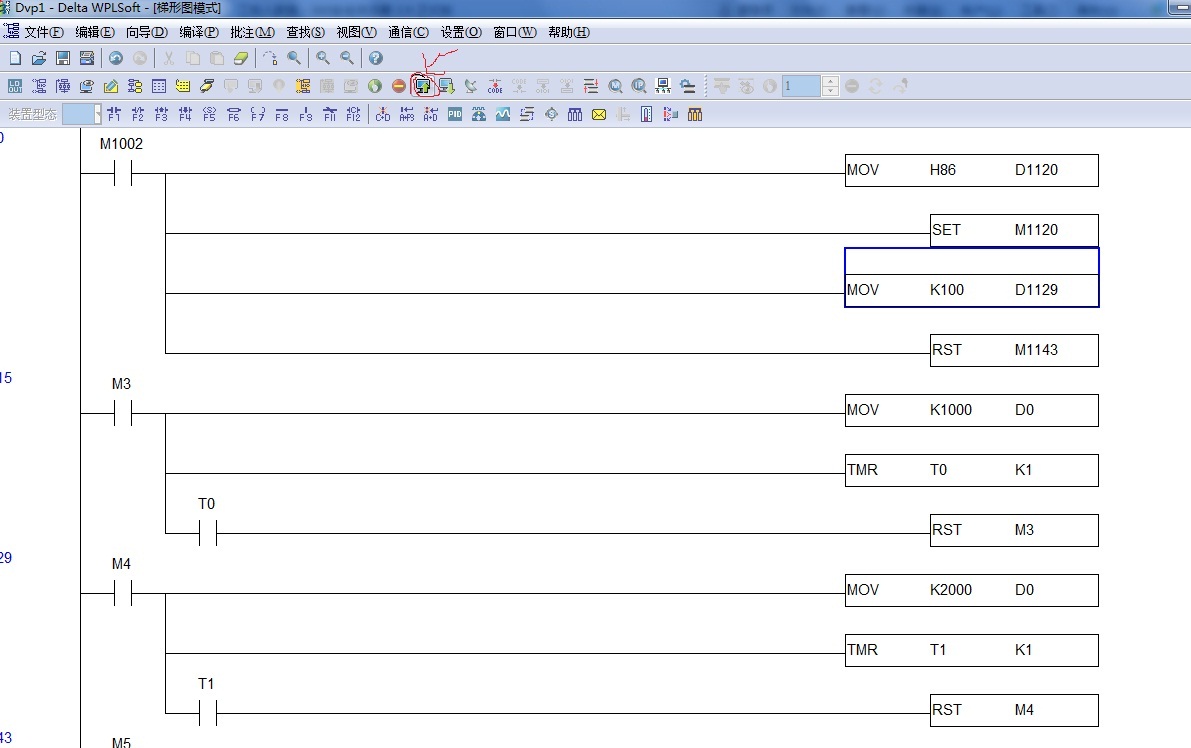Insert a normally open contact (F1)

pos(114,114)
